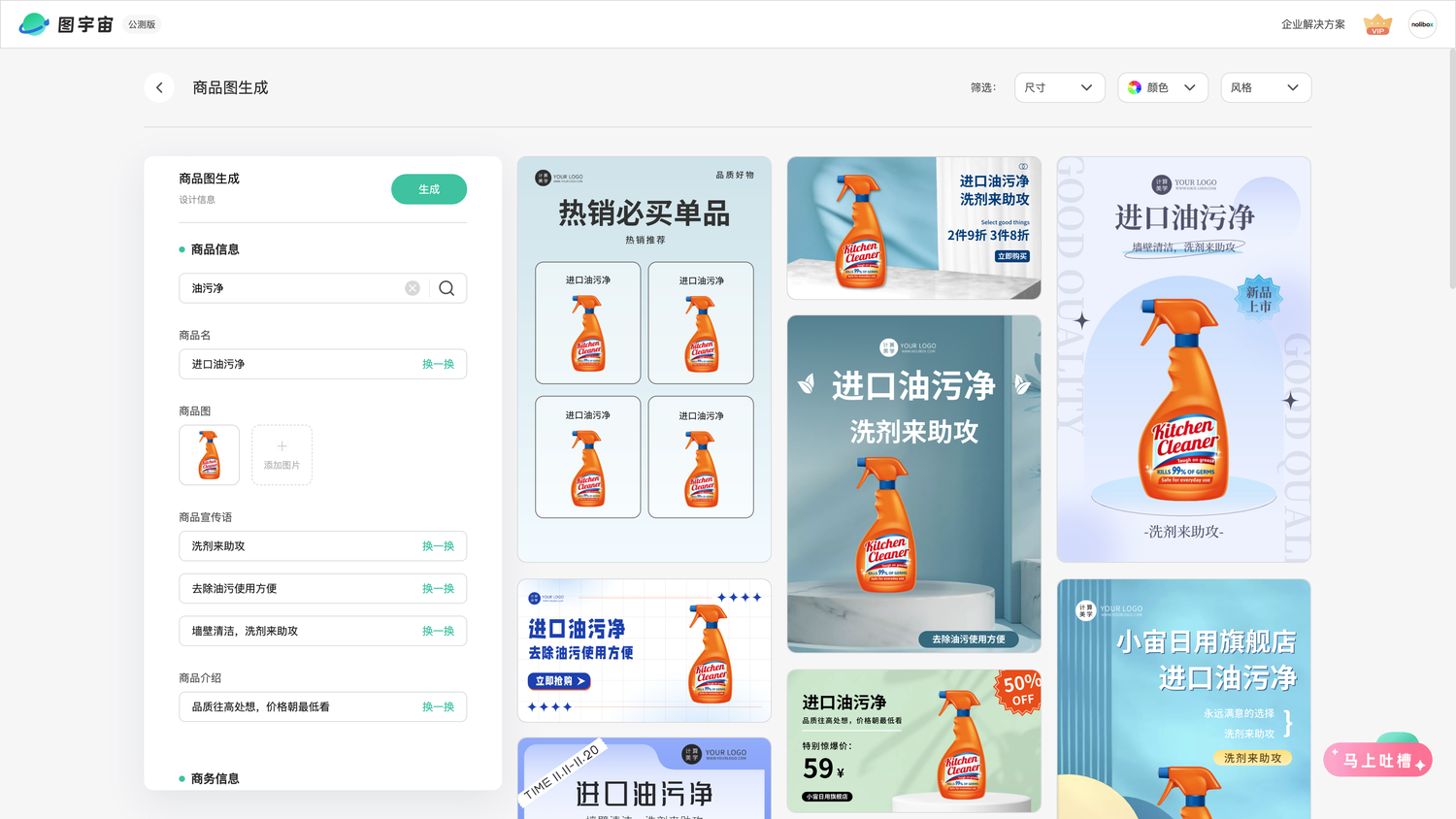
Task: Click the add image plus box
Action: click(281, 455)
